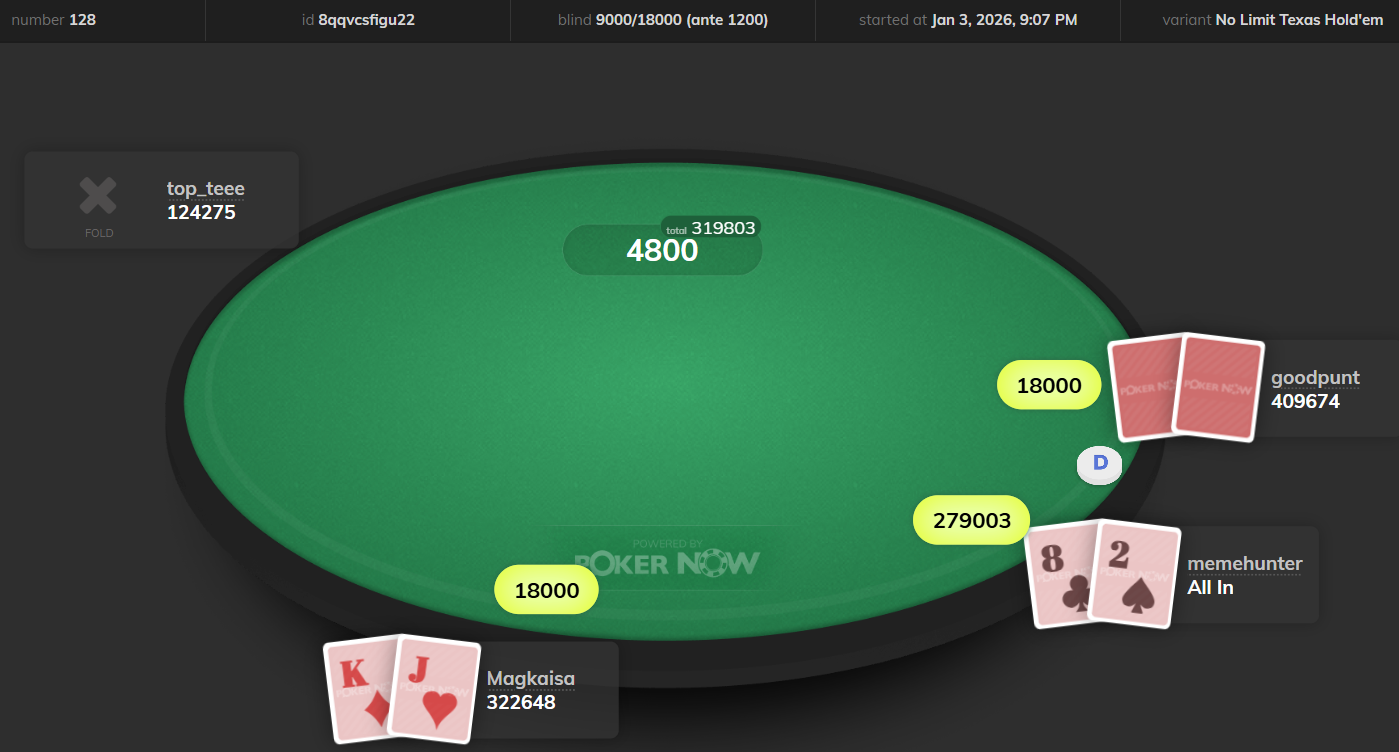
Task: Open player name memehunter
Action: pos(1245,563)
